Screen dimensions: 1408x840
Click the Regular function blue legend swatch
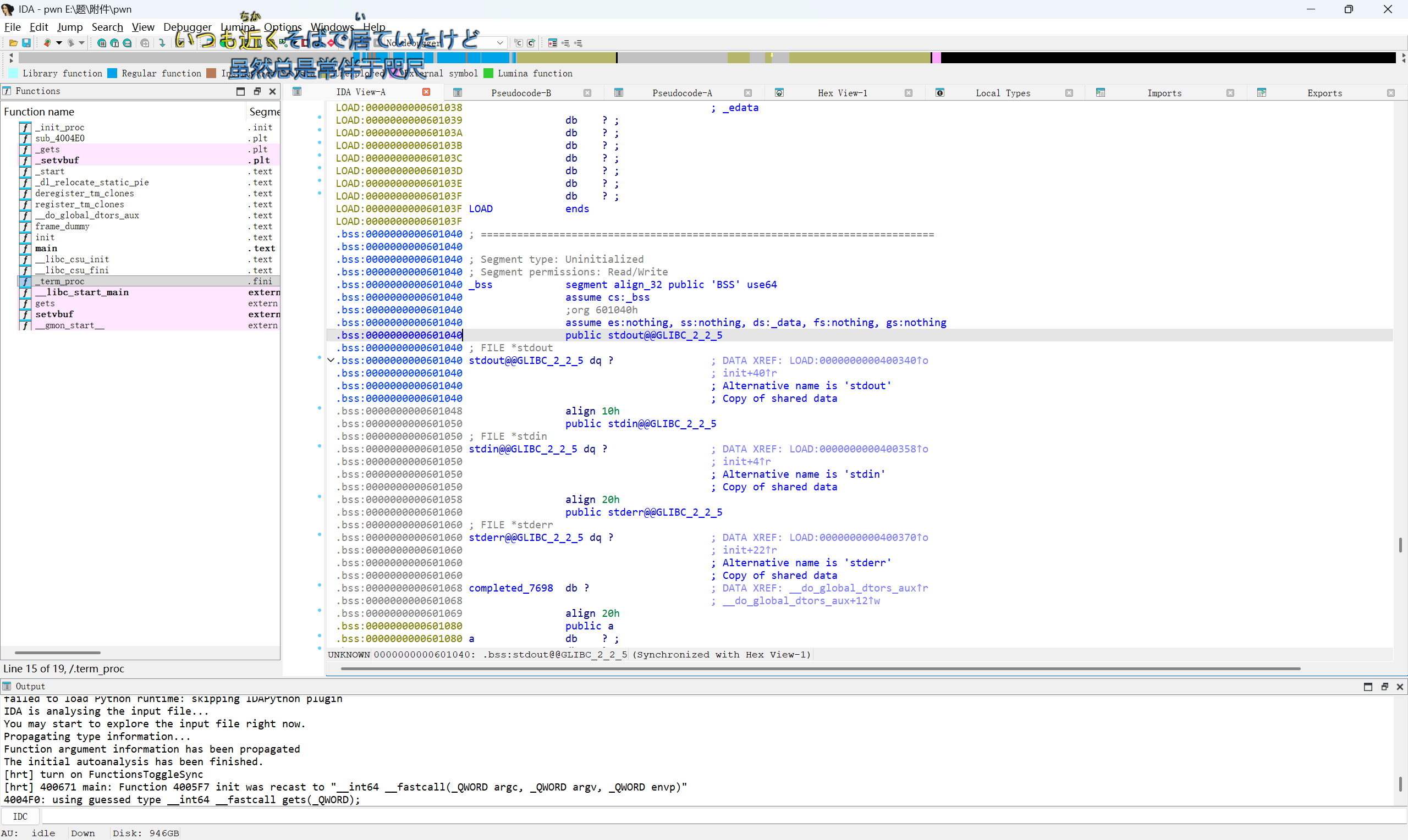click(112, 74)
